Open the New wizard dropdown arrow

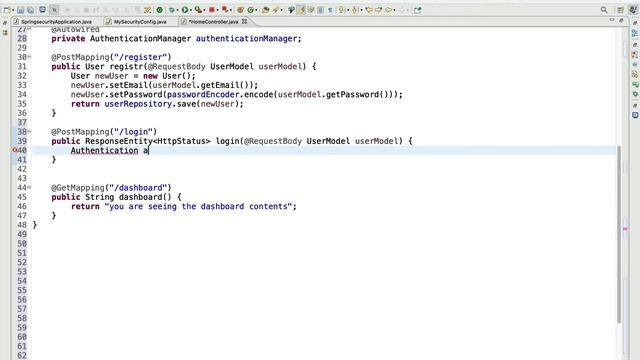click(x=13, y=10)
